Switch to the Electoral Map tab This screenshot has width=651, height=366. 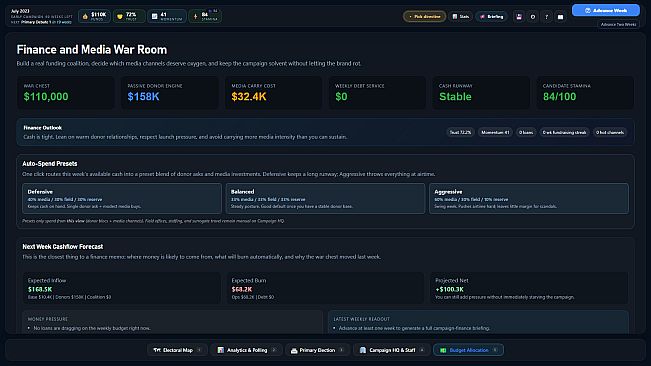tap(177, 350)
